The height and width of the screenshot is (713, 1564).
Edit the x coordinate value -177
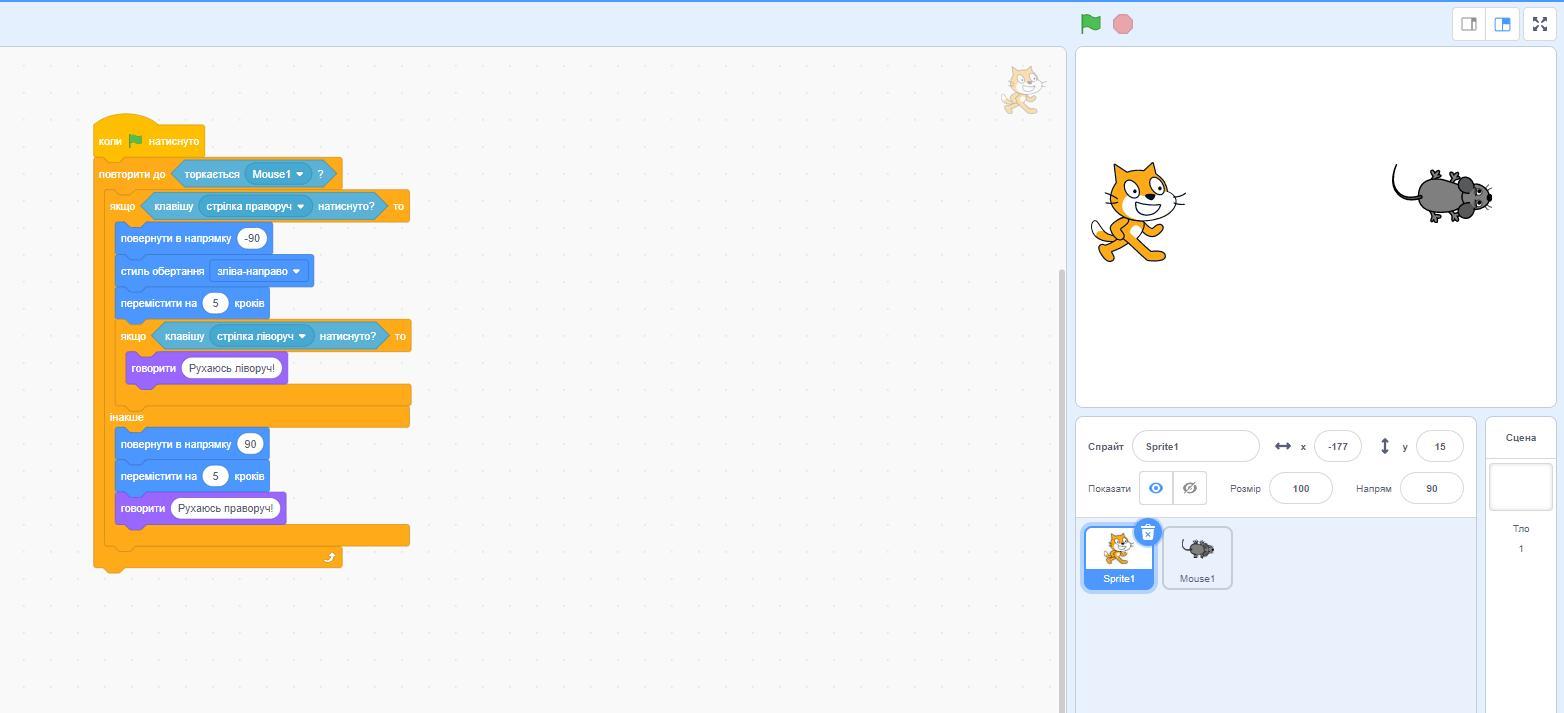tap(1338, 446)
